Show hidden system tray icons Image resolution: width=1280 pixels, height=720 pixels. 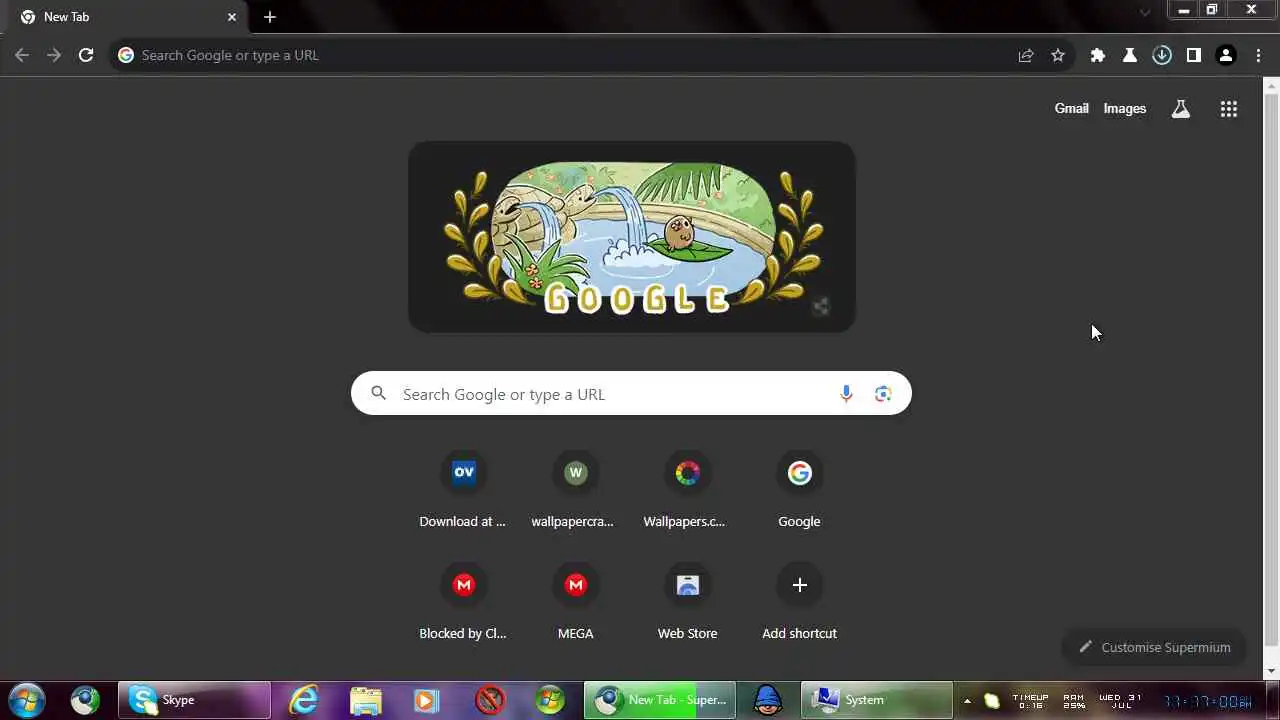(x=967, y=701)
